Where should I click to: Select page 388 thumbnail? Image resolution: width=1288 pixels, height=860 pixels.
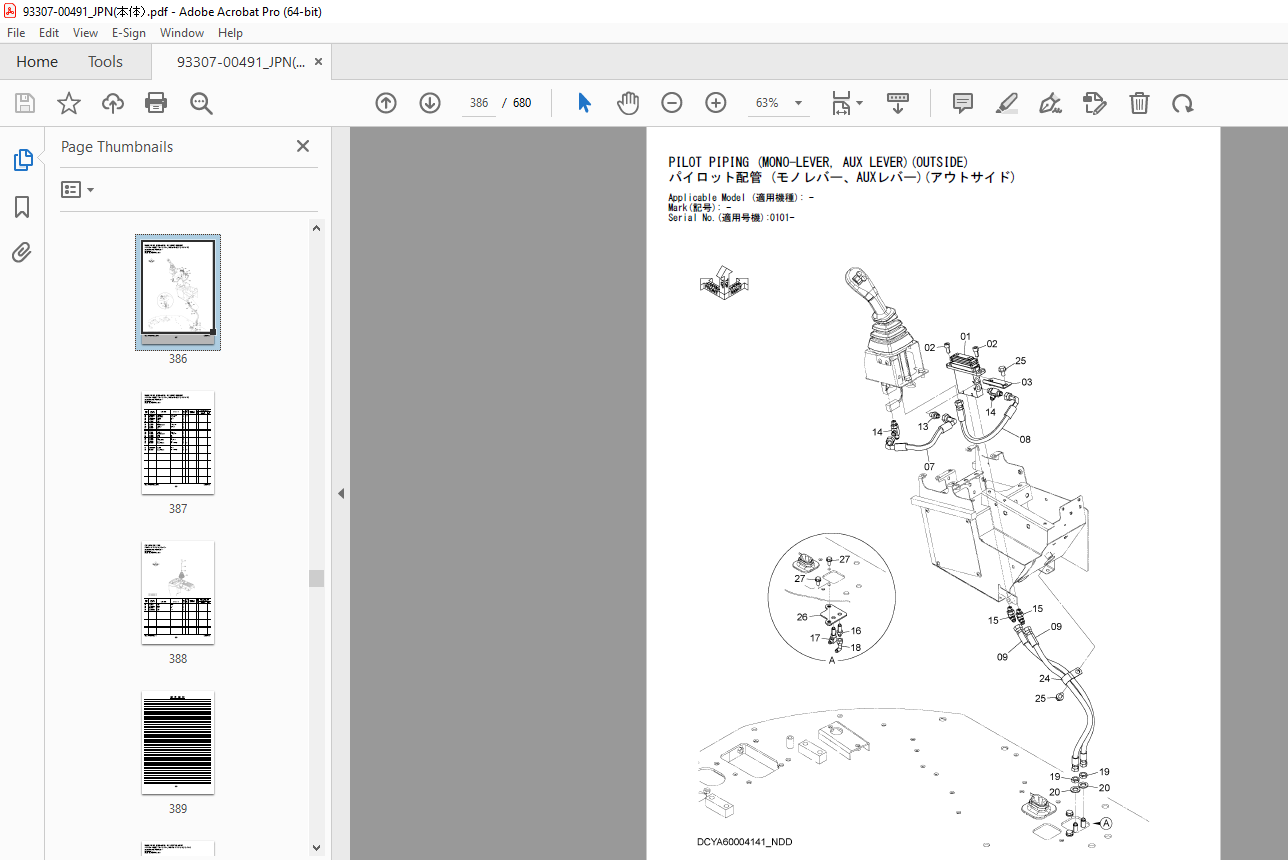tap(178, 593)
